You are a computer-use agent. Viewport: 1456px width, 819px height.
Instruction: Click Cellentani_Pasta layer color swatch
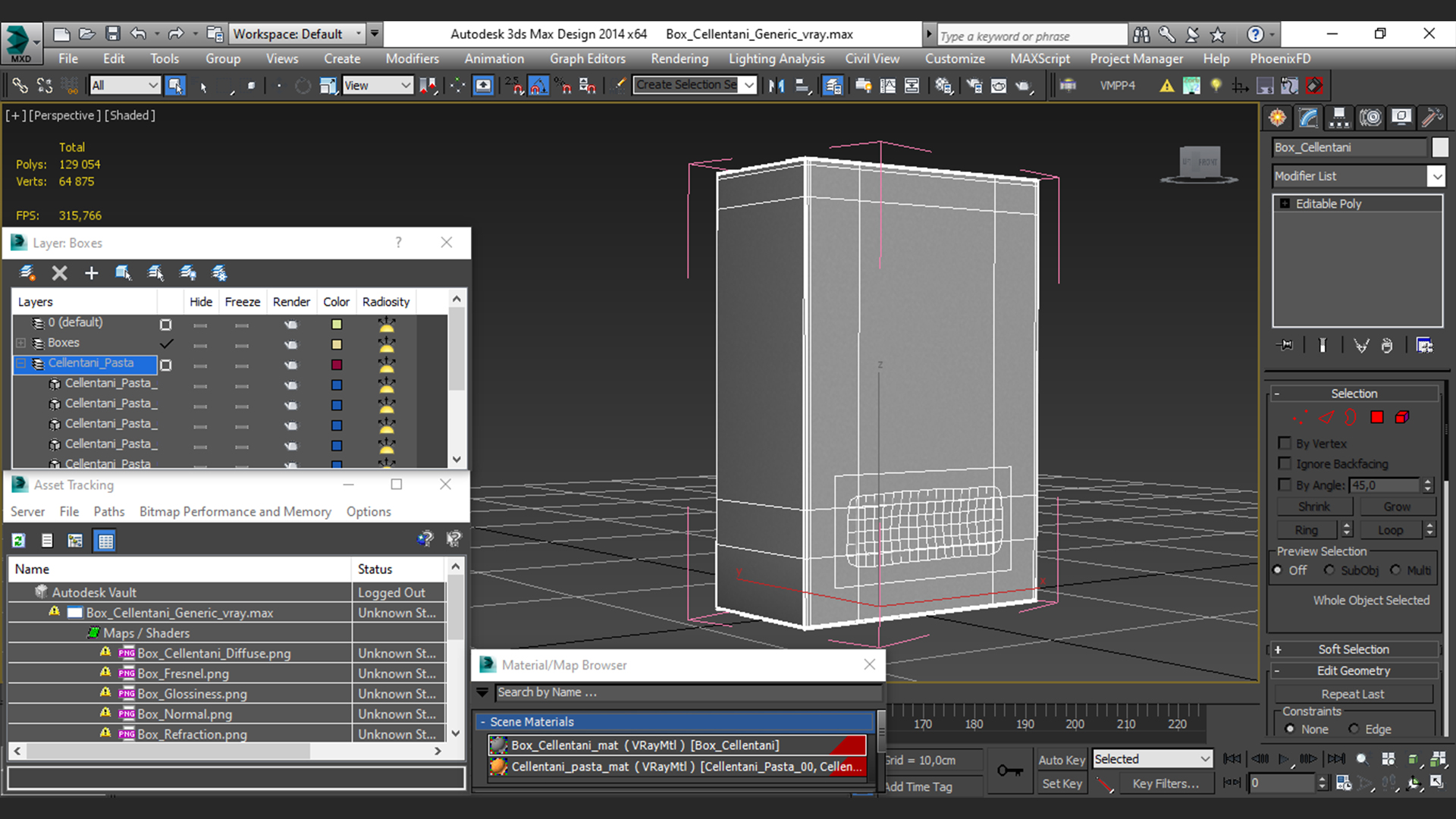click(x=337, y=365)
